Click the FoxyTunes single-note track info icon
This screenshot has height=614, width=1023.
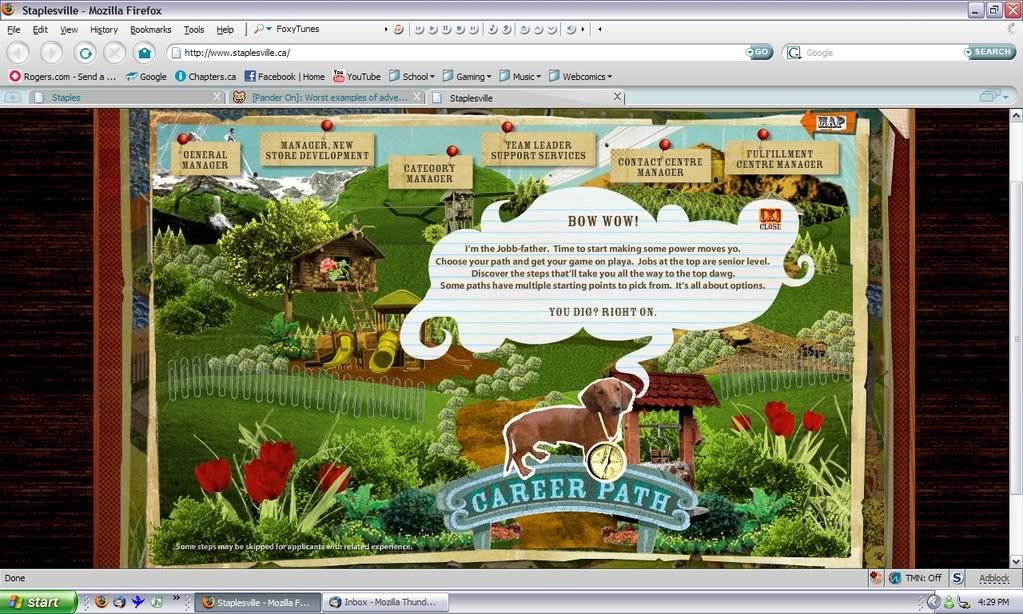[x=493, y=29]
